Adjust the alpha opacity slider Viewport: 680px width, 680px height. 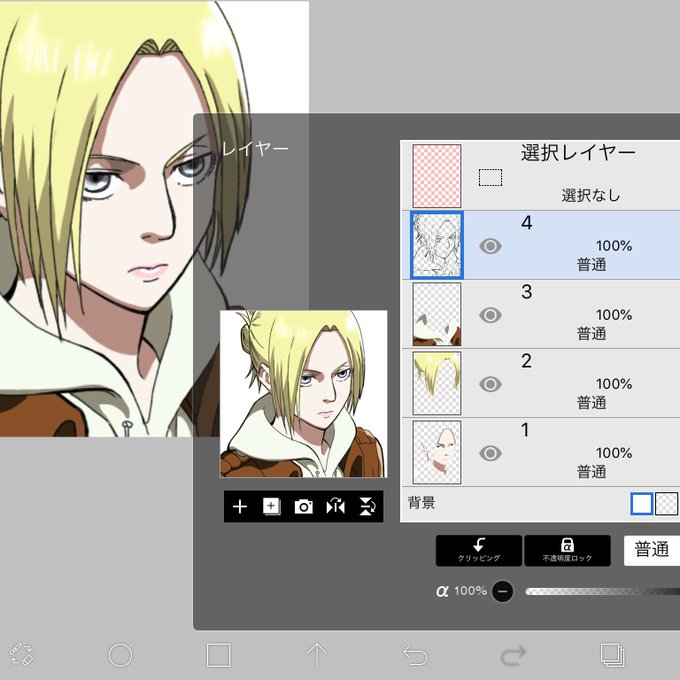coord(602,591)
